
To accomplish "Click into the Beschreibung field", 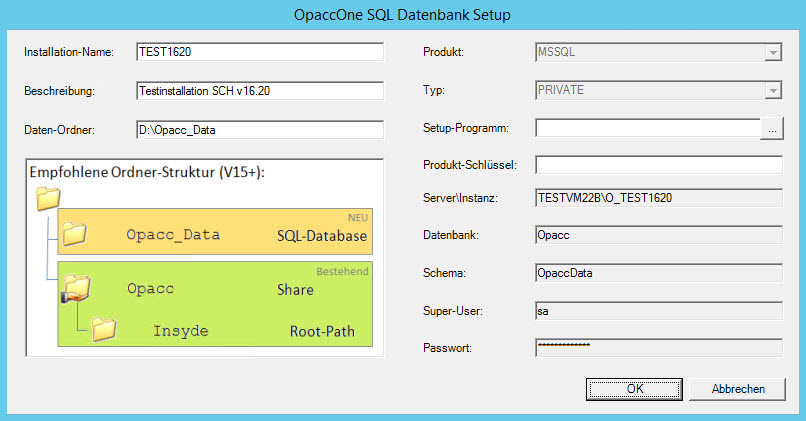I will tap(260, 91).
